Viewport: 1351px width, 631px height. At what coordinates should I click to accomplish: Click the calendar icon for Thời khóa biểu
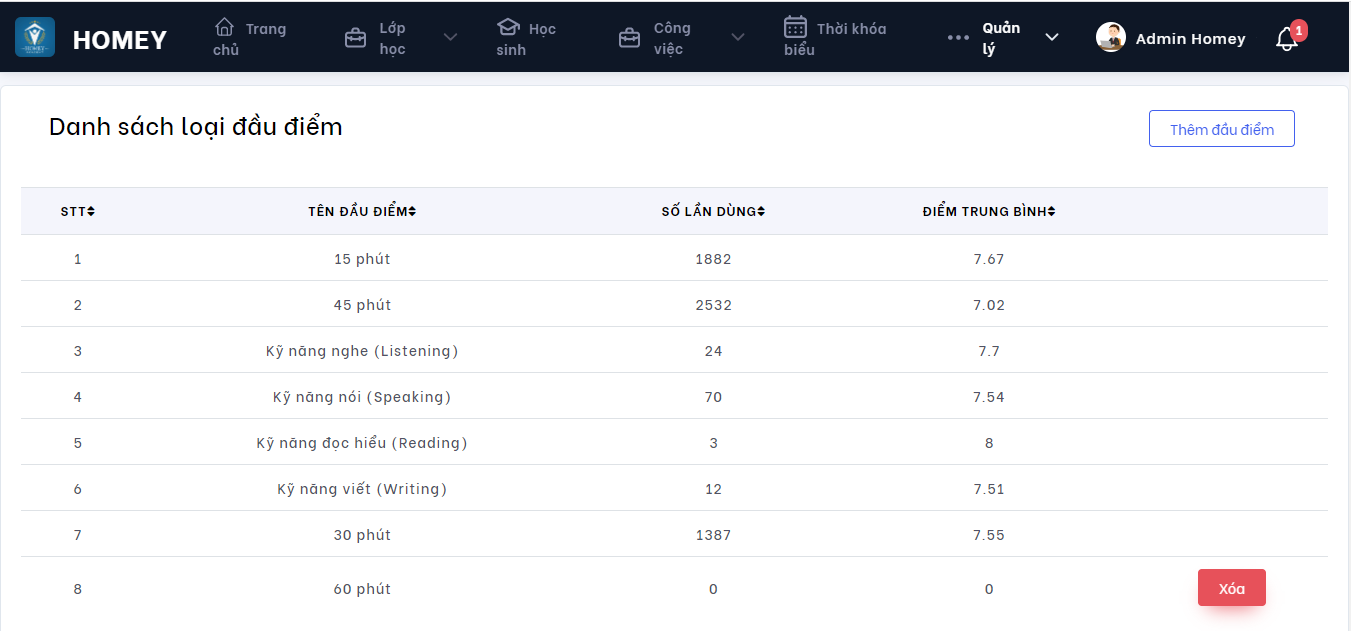(x=795, y=27)
